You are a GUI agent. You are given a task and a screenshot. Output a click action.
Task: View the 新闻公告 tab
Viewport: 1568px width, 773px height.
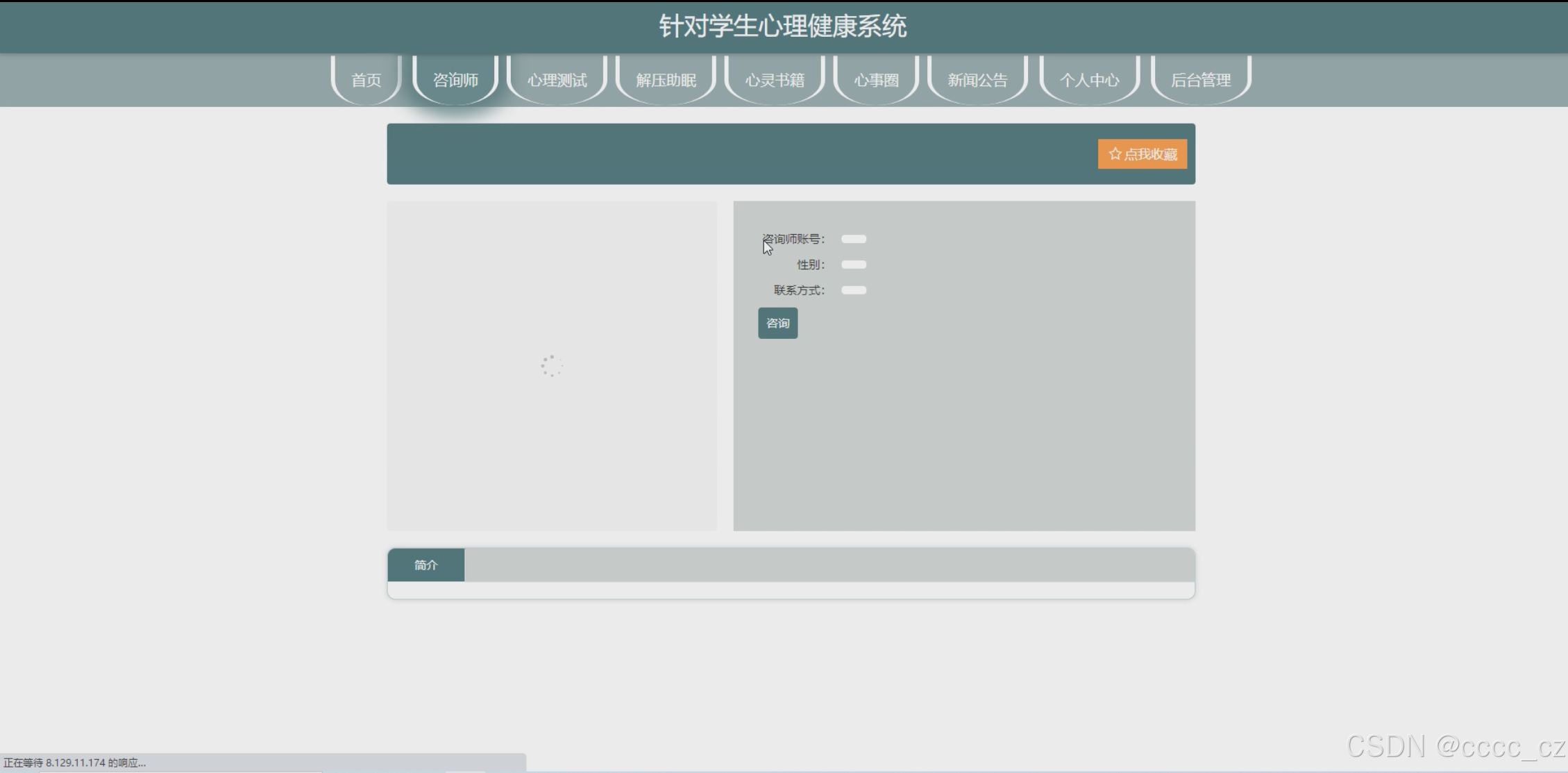[x=977, y=80]
